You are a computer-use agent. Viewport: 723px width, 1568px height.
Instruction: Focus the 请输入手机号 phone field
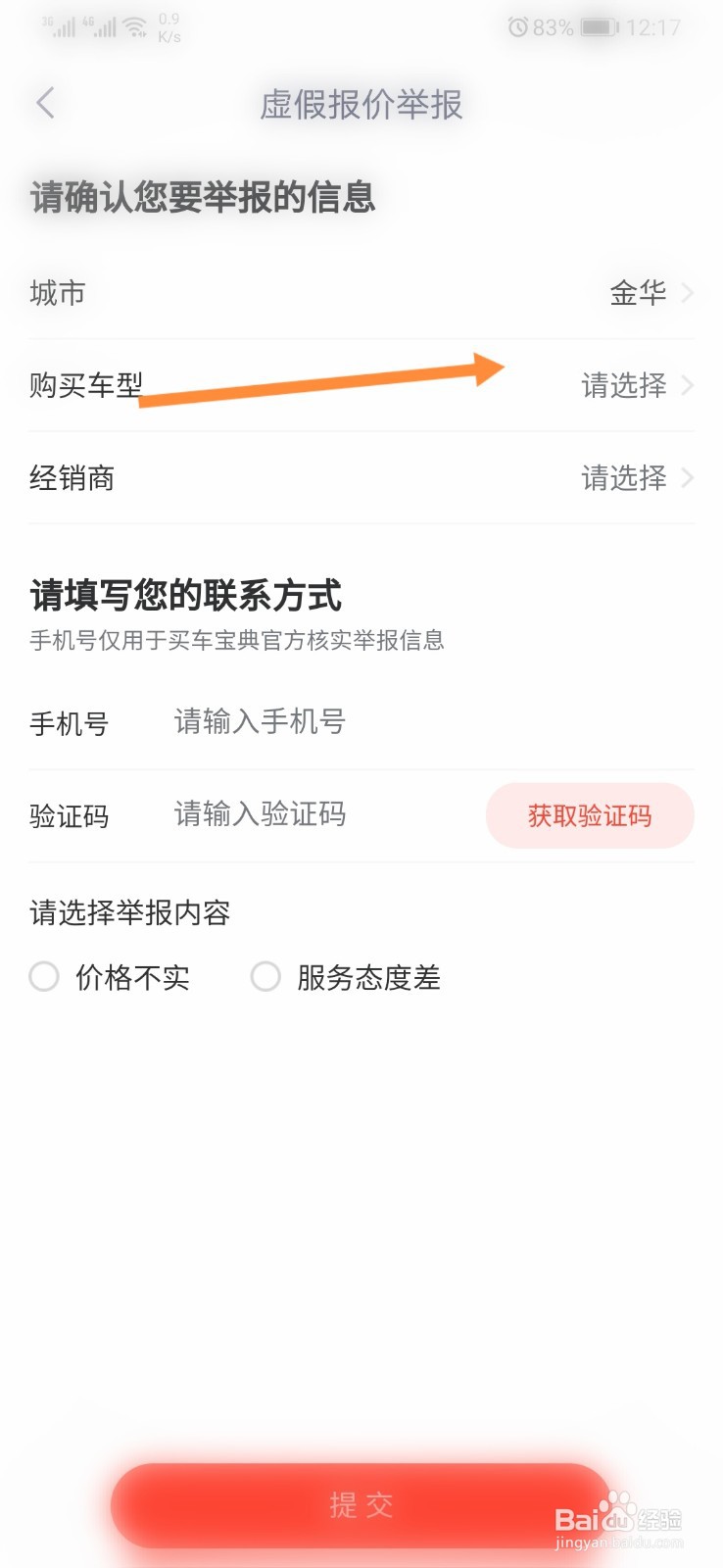pos(431,722)
